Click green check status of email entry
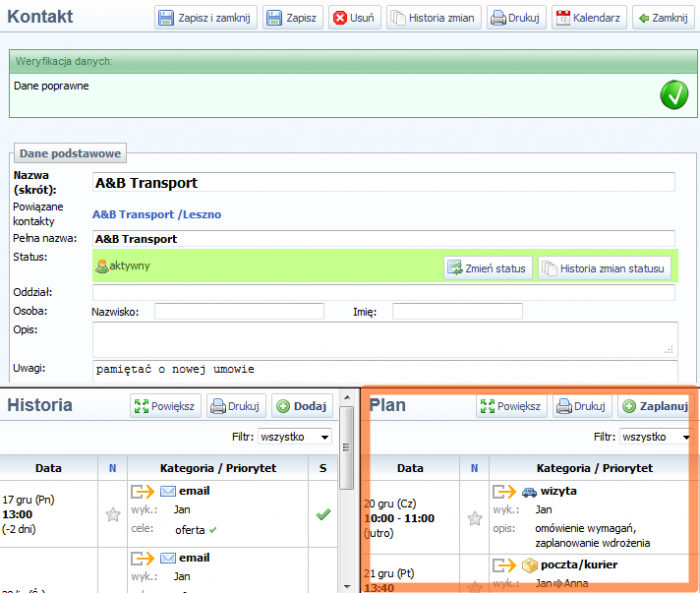 tap(323, 514)
